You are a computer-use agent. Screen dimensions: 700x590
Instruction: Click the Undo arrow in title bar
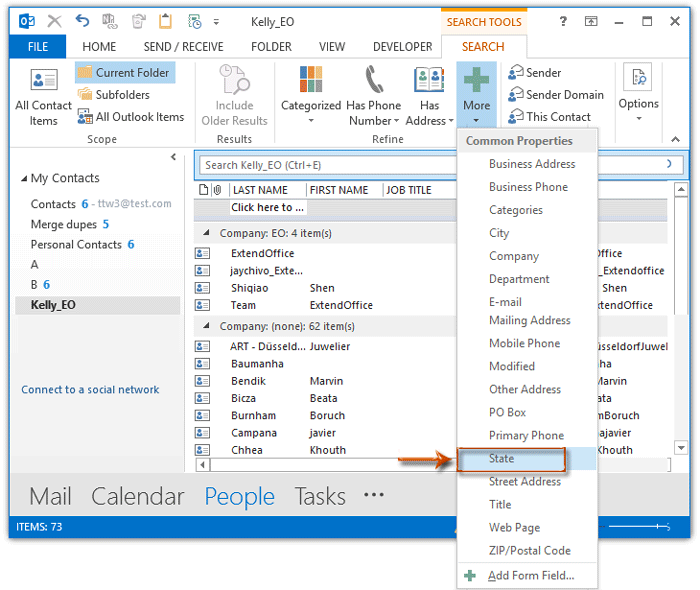(82, 20)
